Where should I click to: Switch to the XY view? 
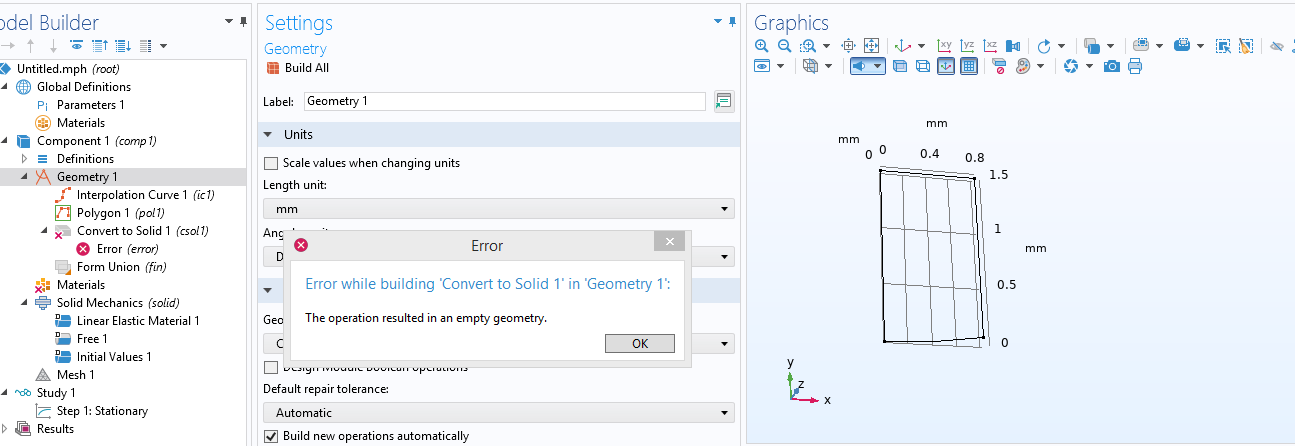tap(942, 46)
